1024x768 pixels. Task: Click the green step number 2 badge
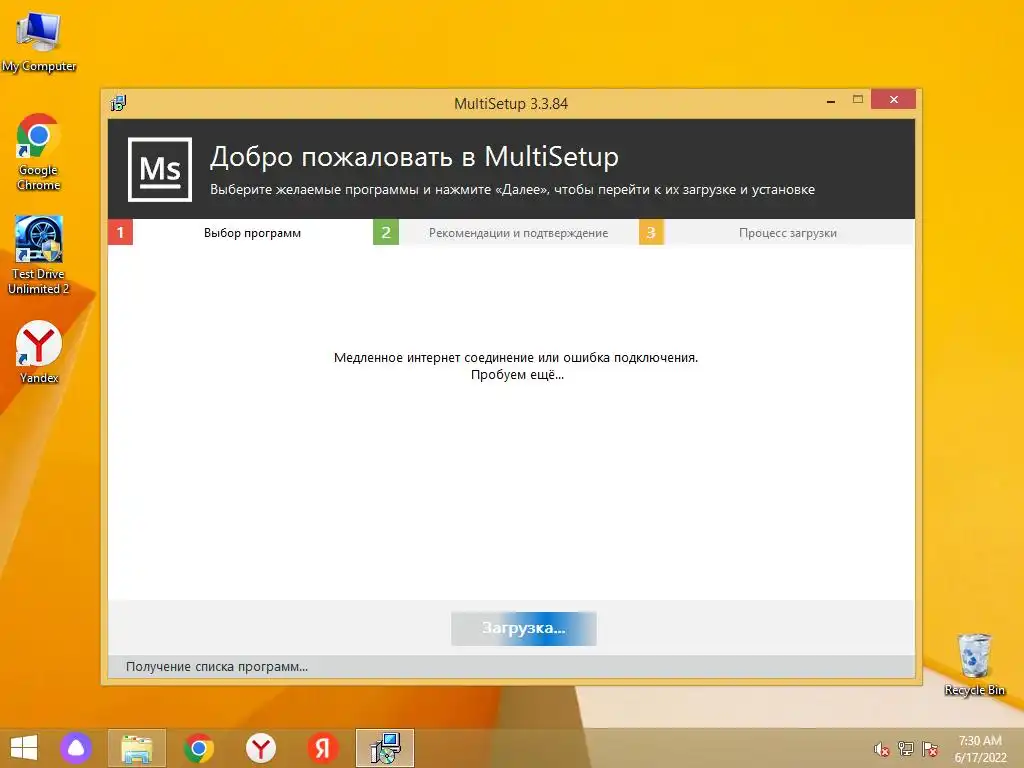pyautogui.click(x=386, y=232)
